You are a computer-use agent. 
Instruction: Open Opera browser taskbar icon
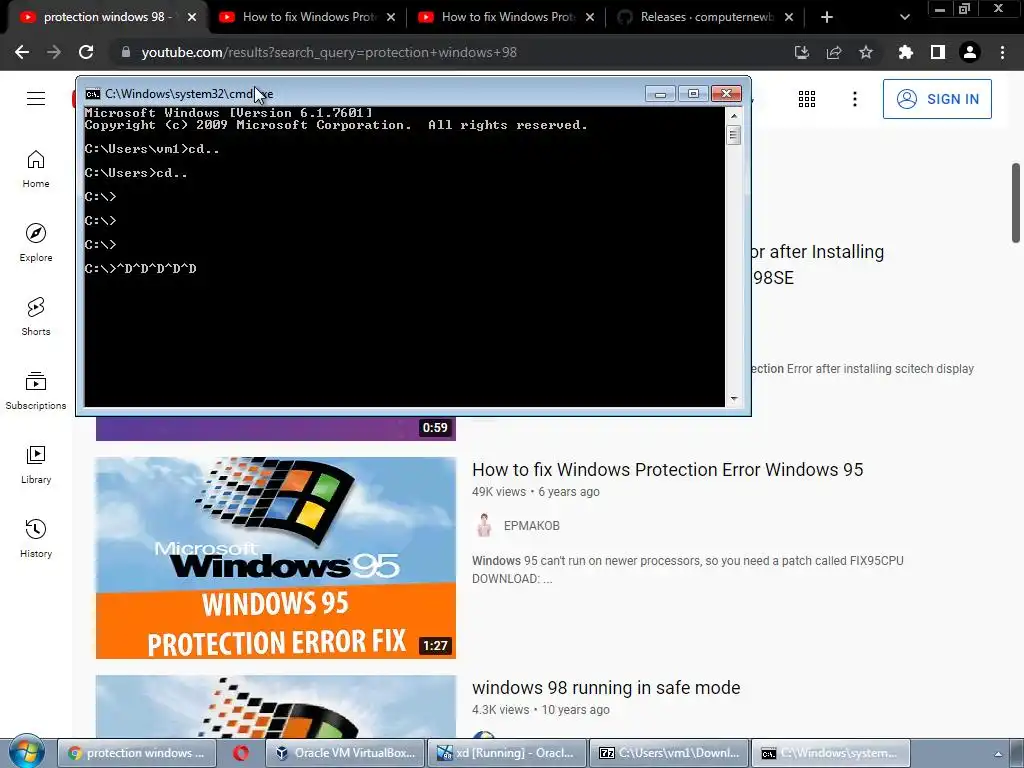[x=240, y=753]
